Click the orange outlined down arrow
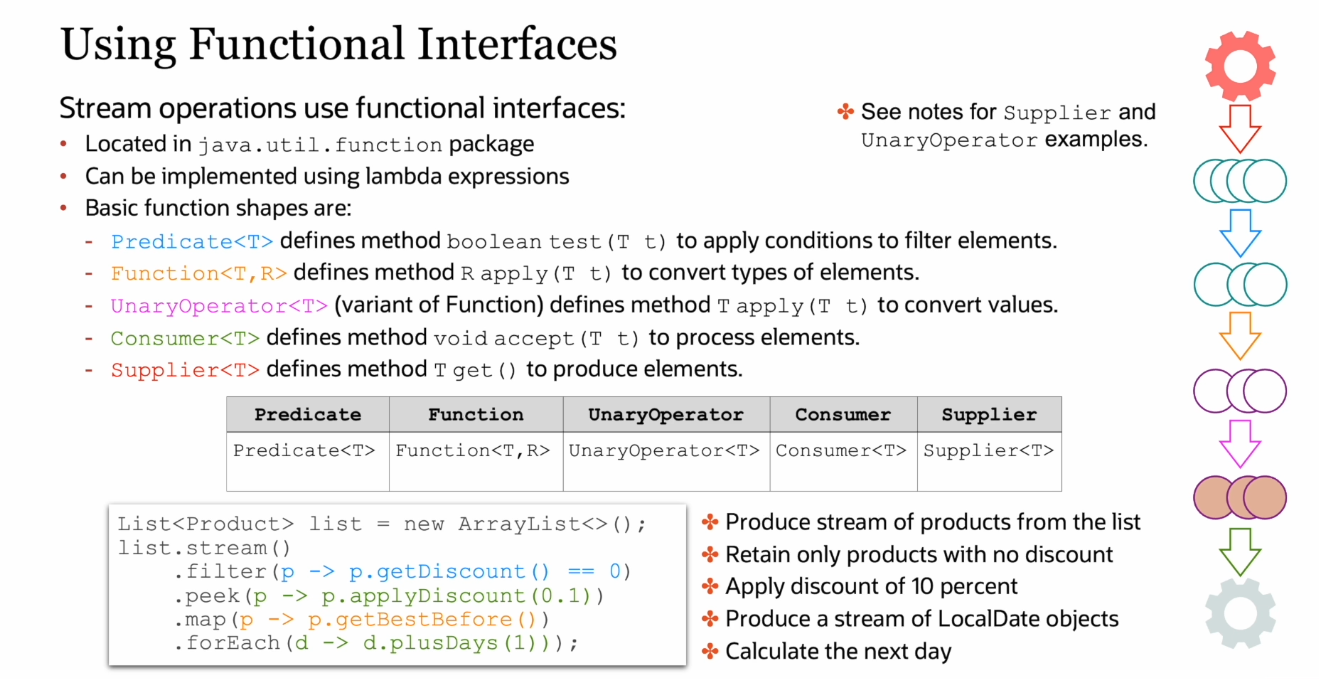The image size is (1319, 679). pyautogui.click(x=1240, y=336)
